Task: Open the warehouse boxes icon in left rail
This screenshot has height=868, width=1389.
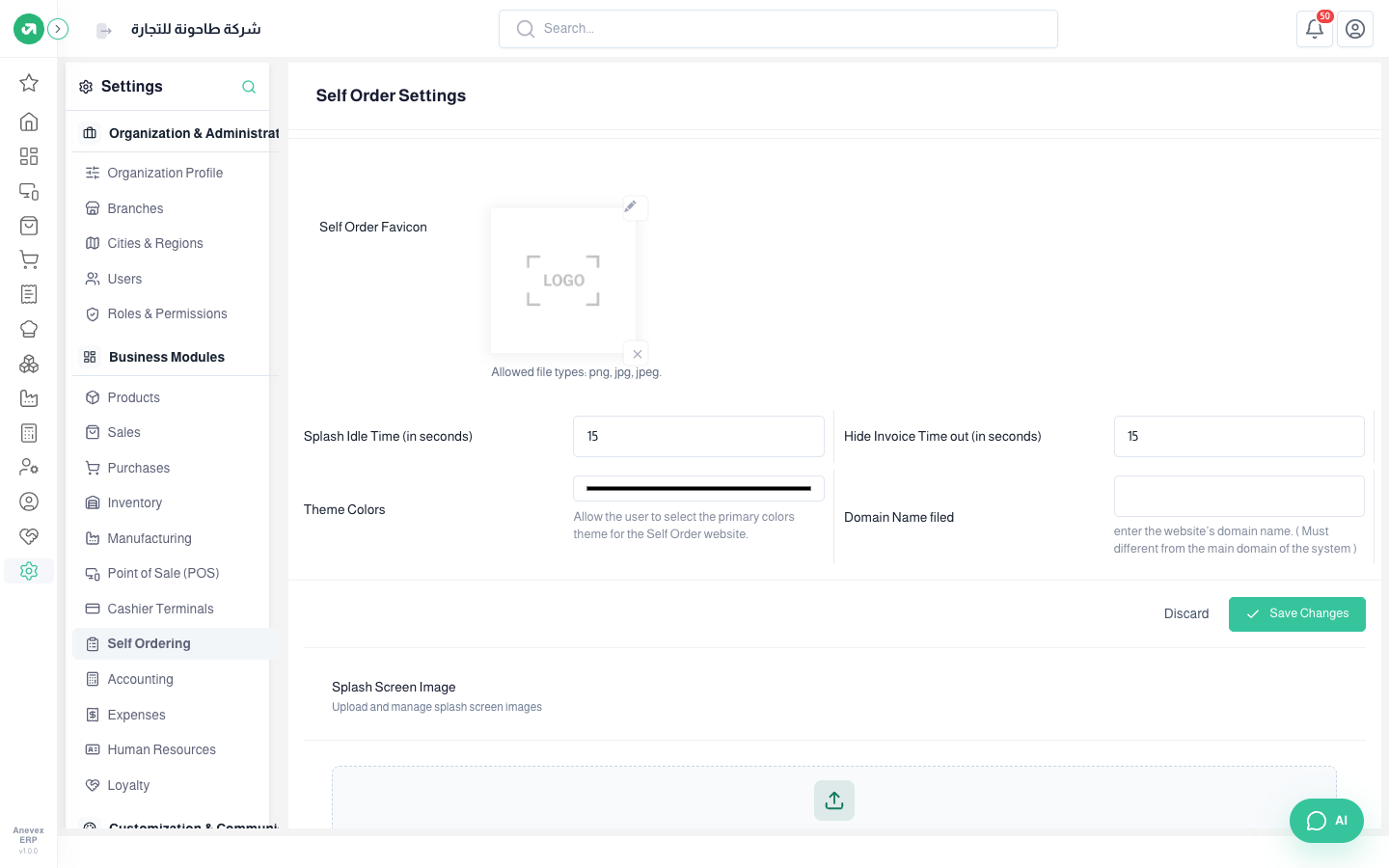Action: point(29,364)
